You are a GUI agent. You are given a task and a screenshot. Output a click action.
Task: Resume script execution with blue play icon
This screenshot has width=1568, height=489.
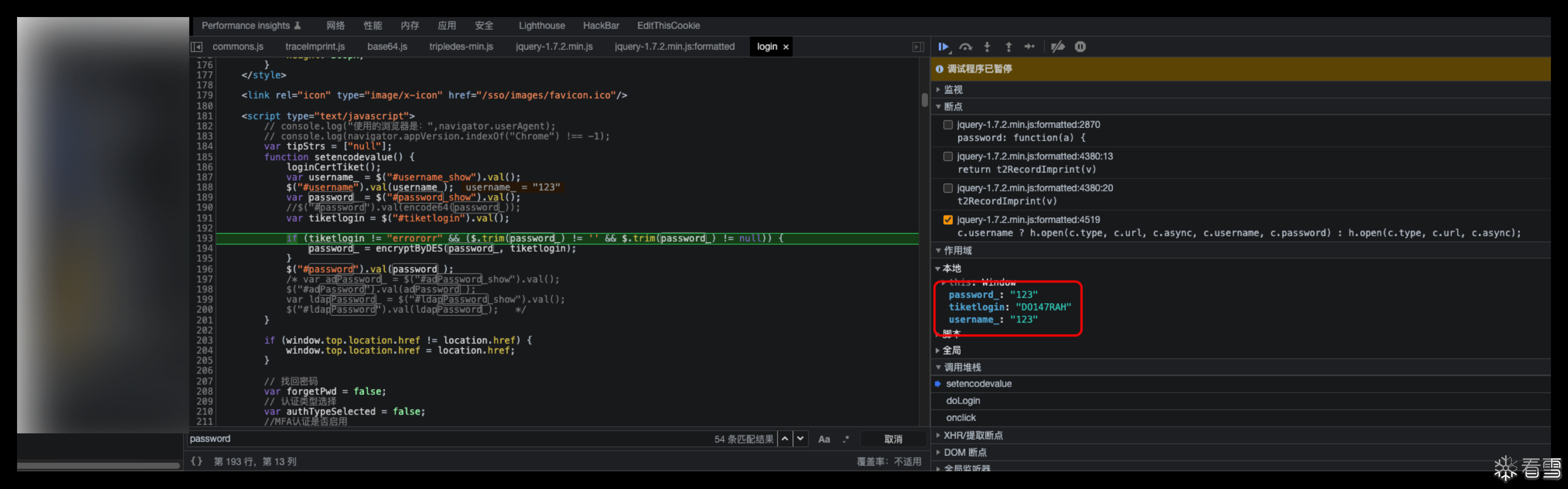coord(943,47)
